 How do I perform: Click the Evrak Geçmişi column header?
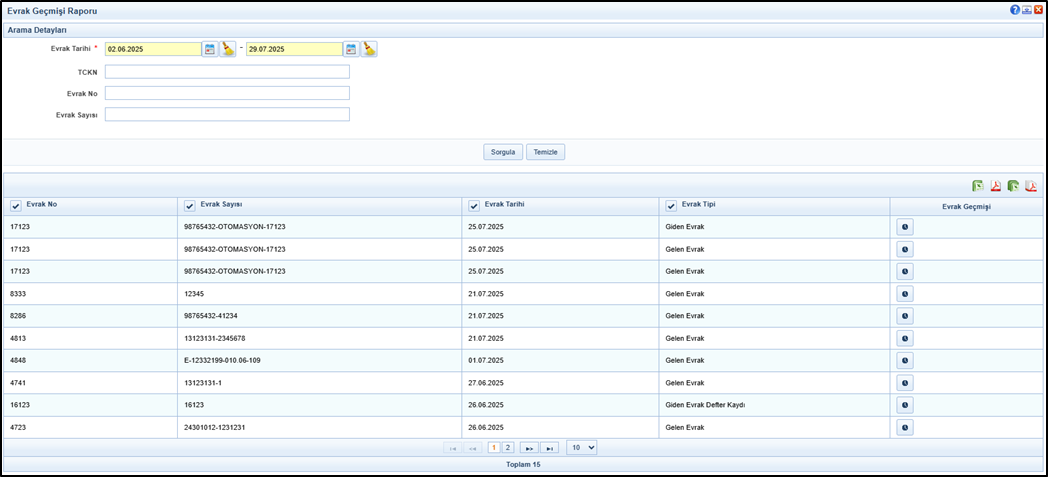[966, 206]
